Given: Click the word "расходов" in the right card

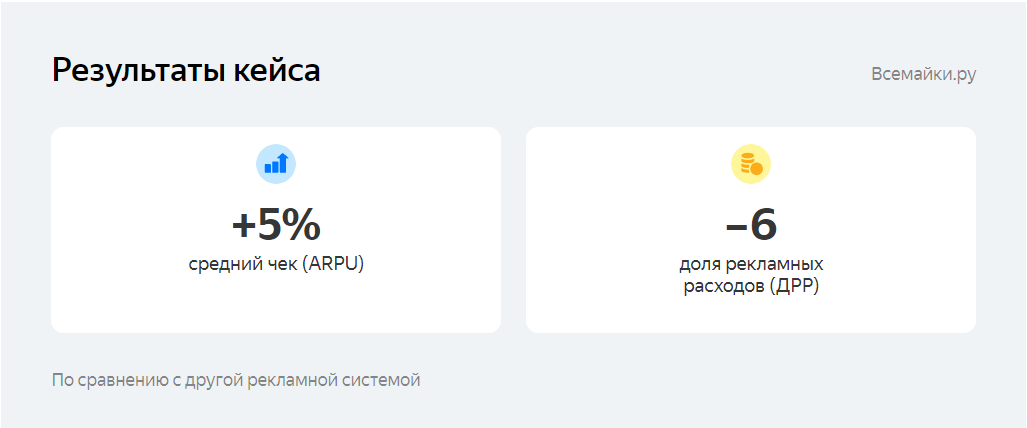Looking at the screenshot, I should coord(725,287).
